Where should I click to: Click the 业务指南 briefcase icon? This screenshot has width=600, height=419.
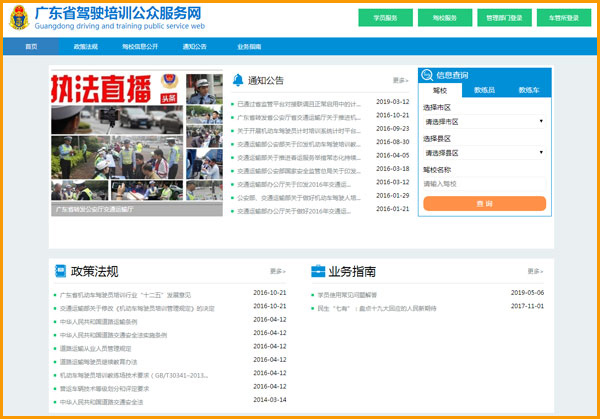(318, 271)
